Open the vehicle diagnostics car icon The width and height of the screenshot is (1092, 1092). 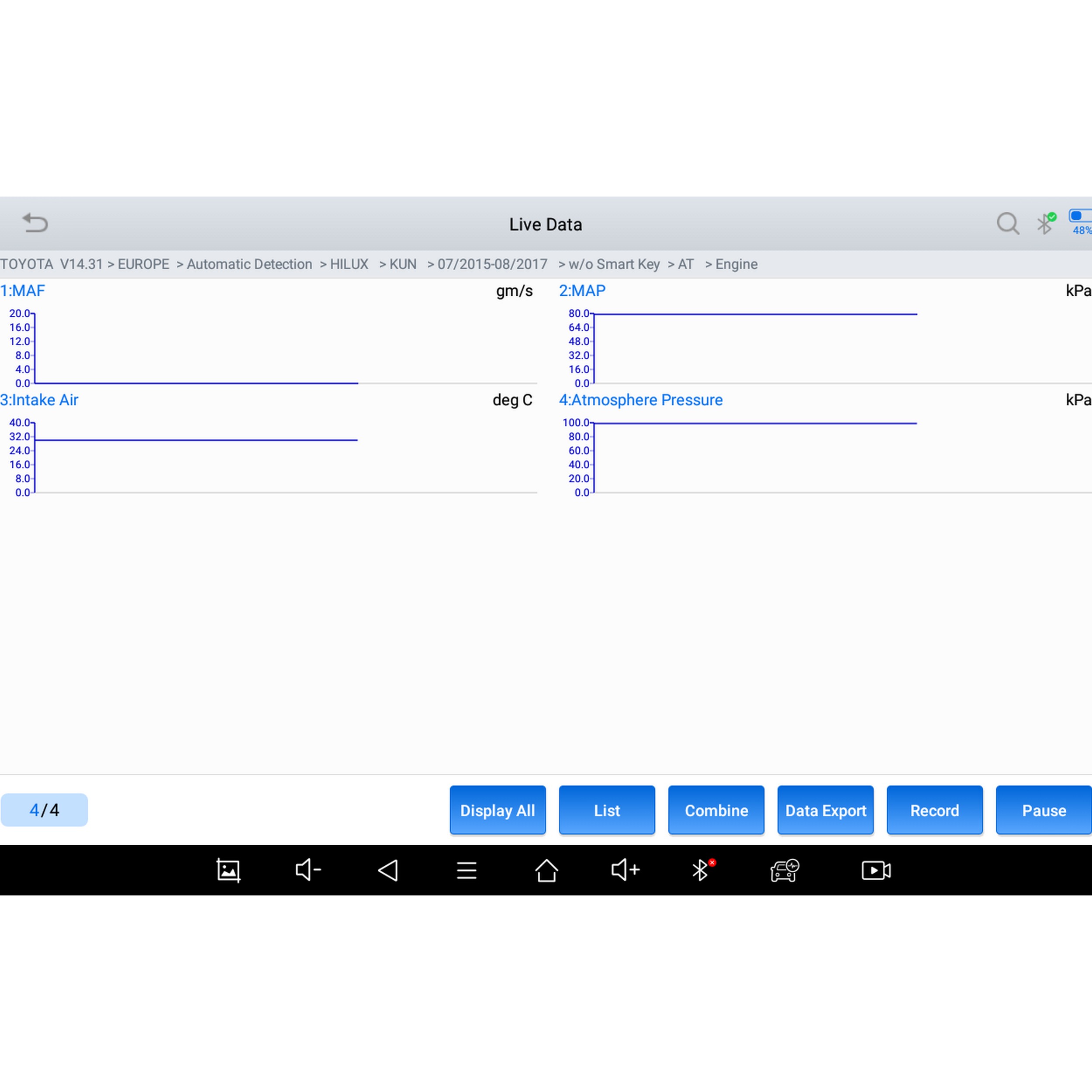tap(784, 871)
